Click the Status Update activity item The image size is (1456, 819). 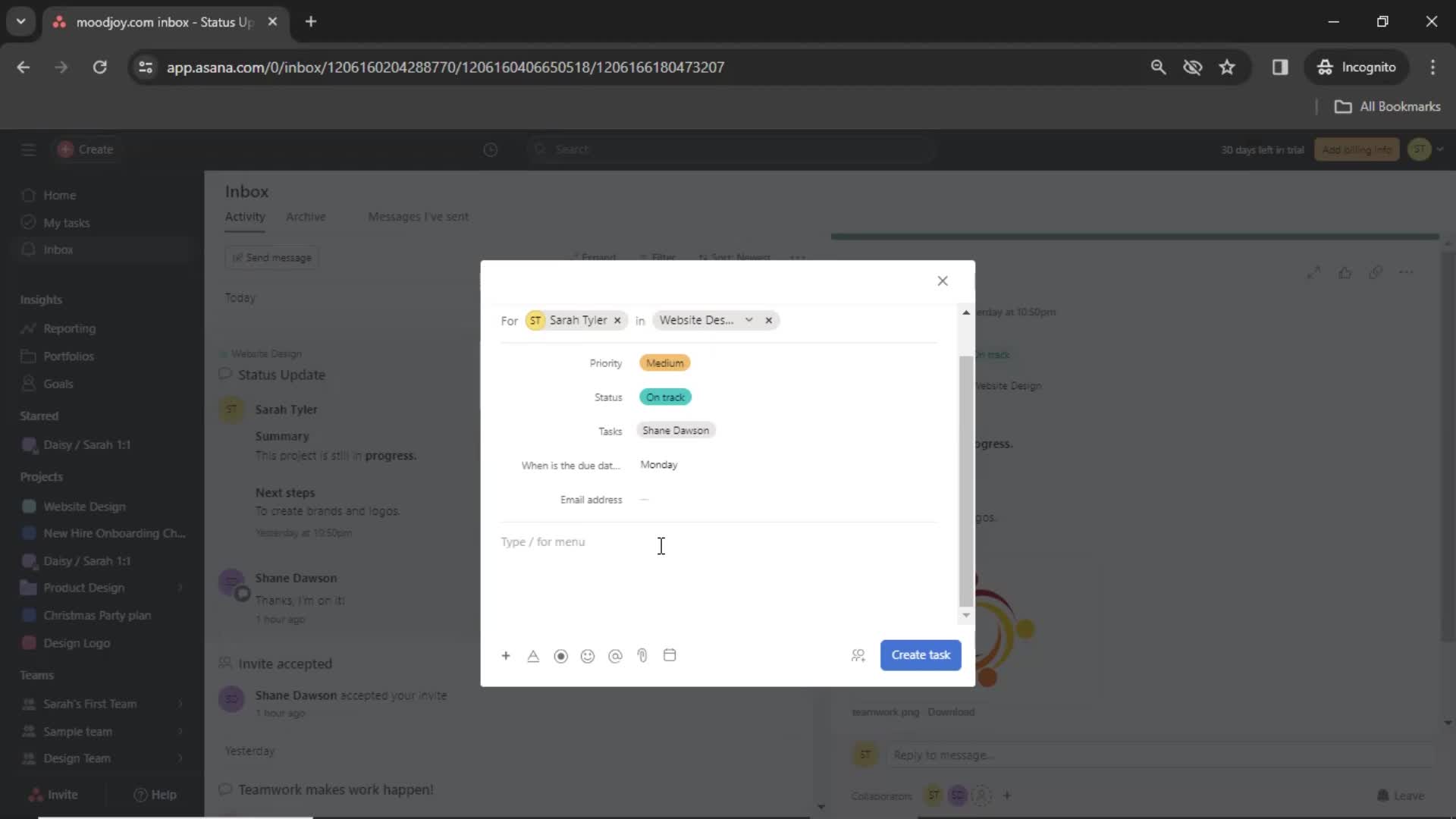coord(283,373)
